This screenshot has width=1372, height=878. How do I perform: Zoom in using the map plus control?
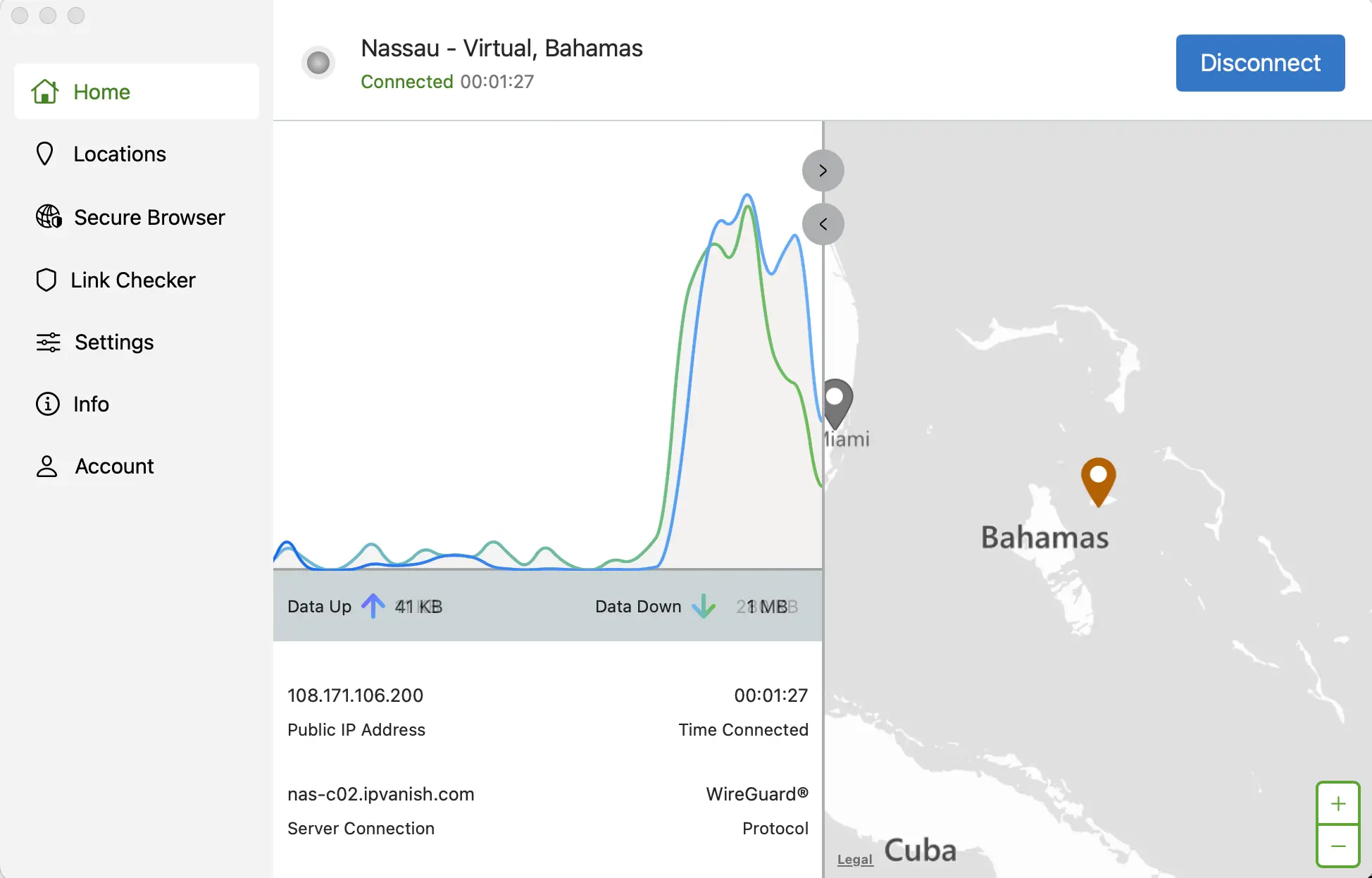(x=1338, y=803)
